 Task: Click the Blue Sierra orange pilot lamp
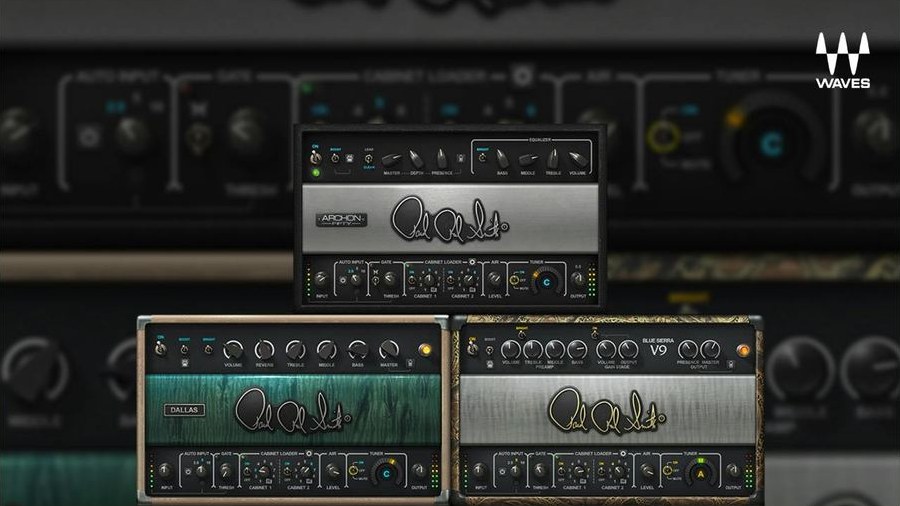(x=743, y=351)
